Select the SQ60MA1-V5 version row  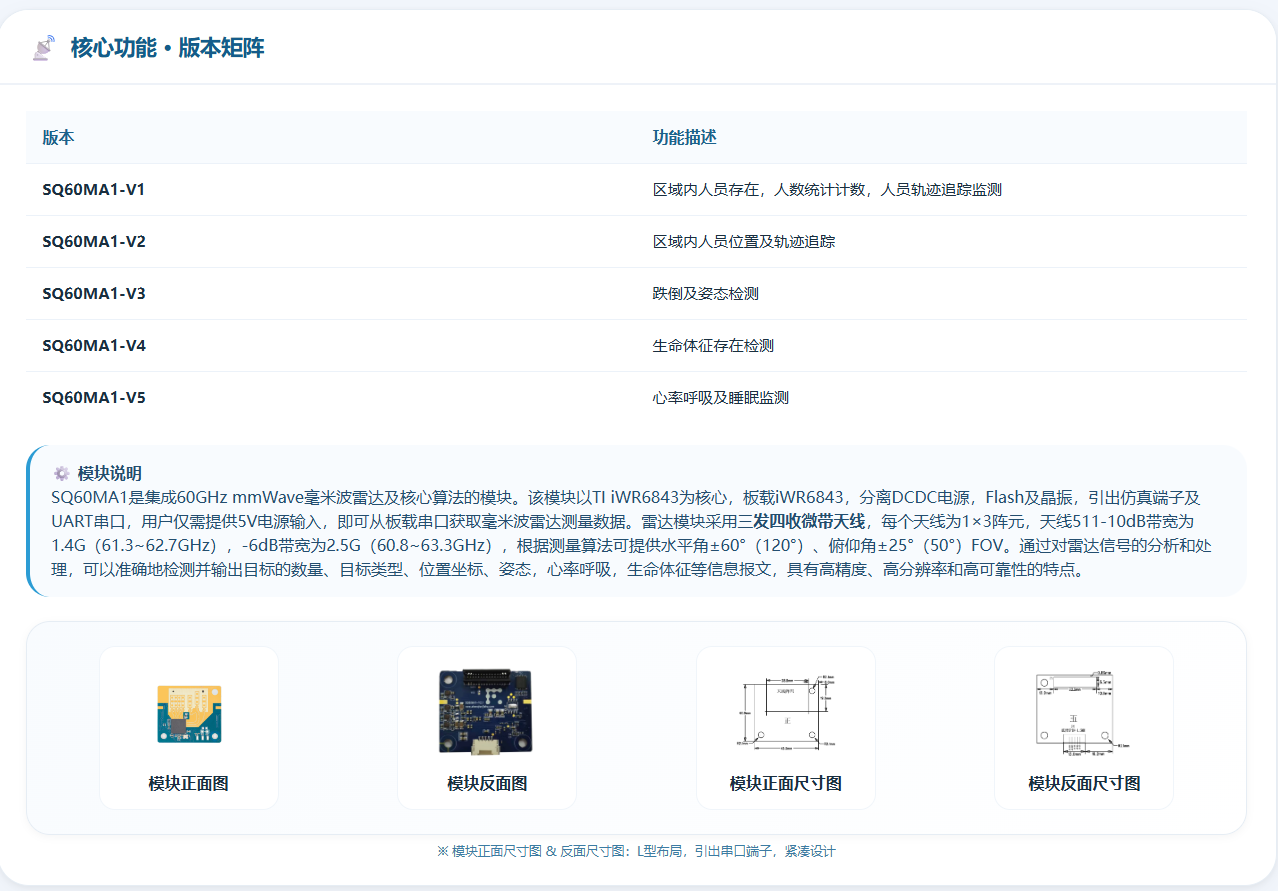pos(636,398)
